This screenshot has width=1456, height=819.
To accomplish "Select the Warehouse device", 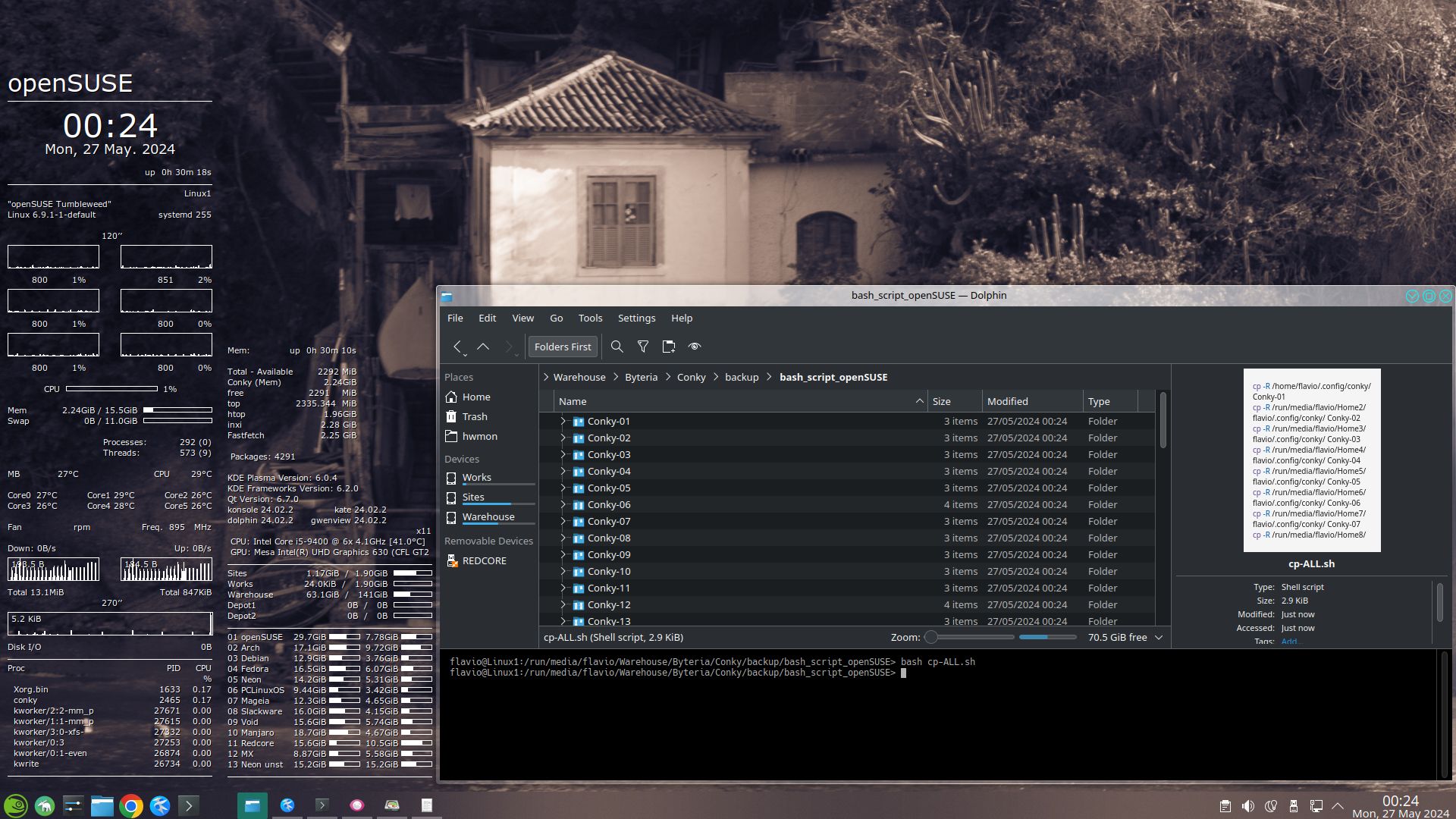I will (489, 517).
